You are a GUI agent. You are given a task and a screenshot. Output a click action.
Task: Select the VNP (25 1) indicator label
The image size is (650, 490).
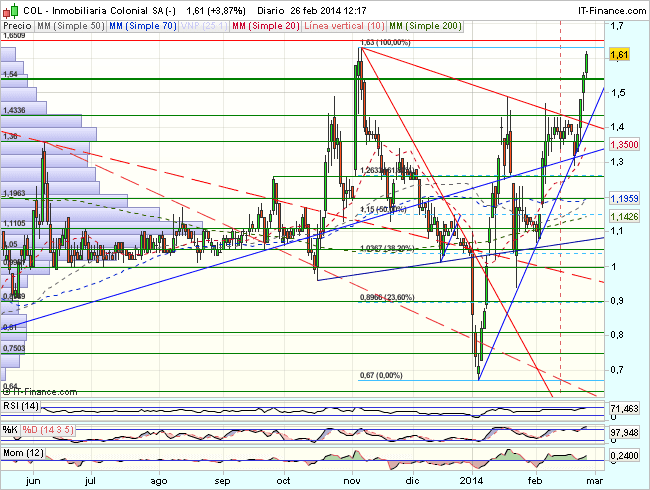pos(204,26)
